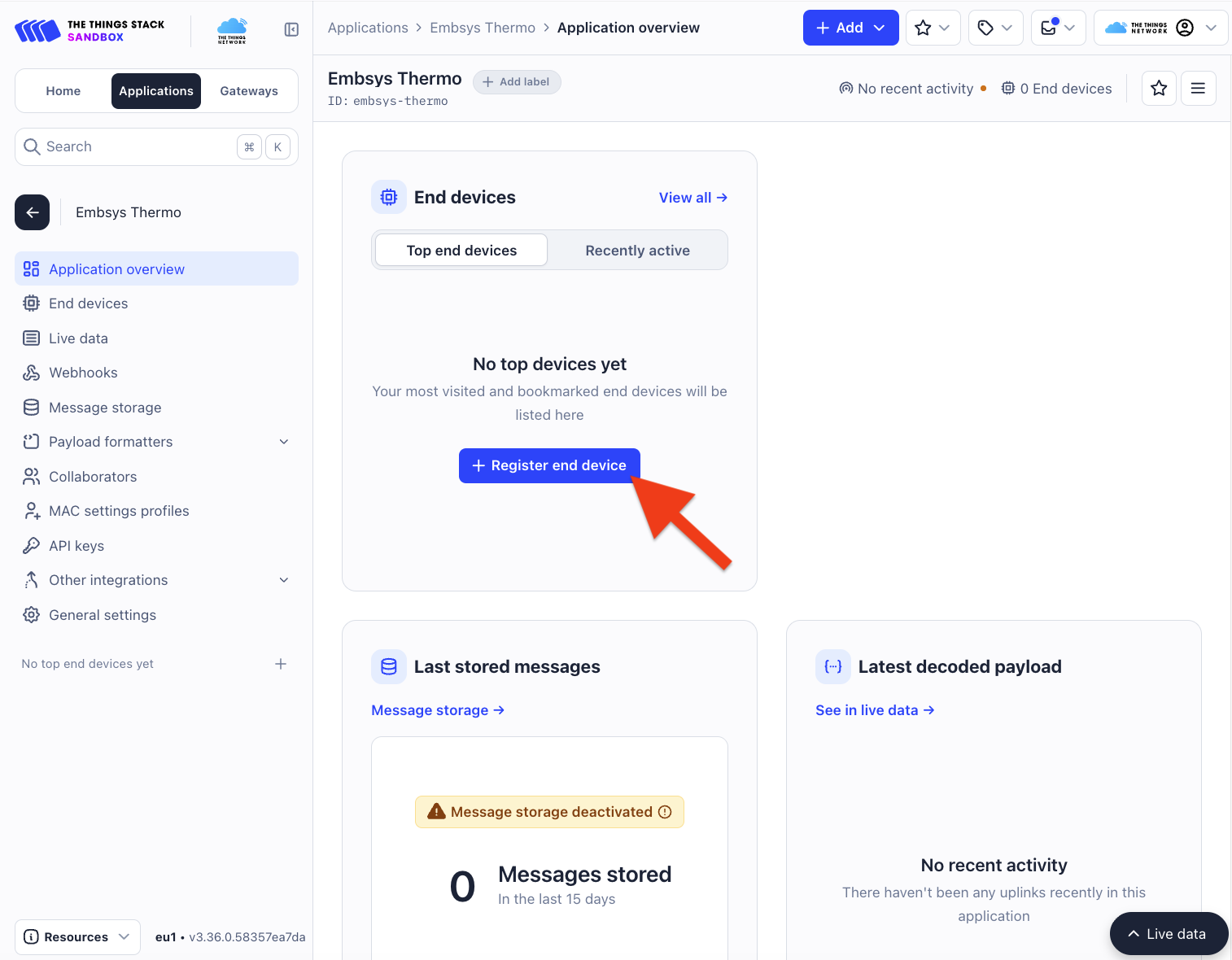Click the back arrow beside Embsys Thermo
Screen dimensions: 1232x960
tap(33, 212)
